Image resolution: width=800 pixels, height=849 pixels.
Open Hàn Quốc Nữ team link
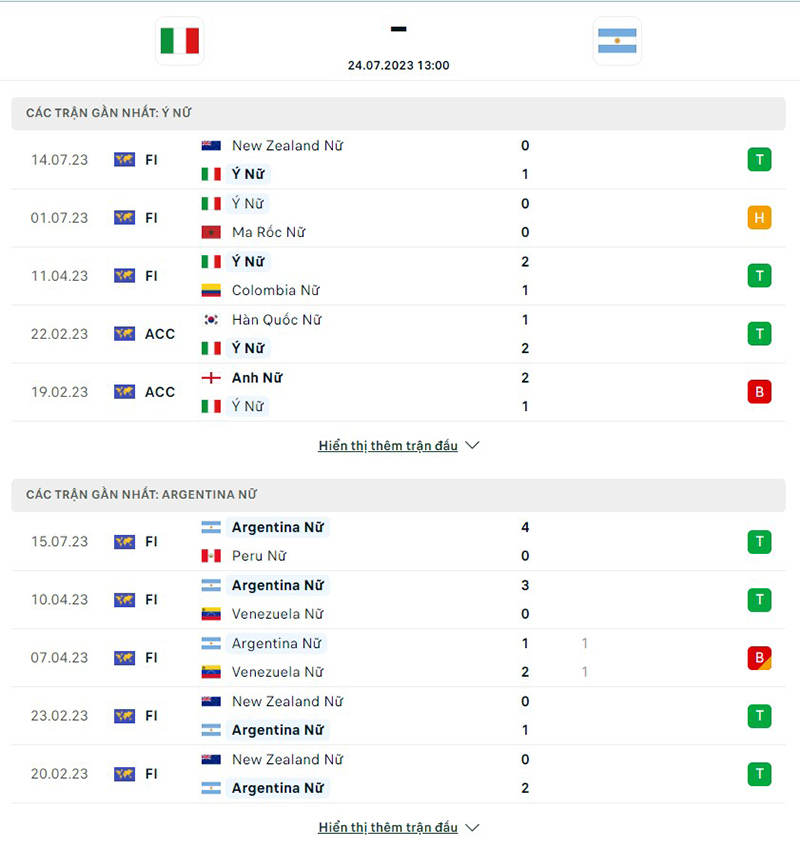pos(277,320)
